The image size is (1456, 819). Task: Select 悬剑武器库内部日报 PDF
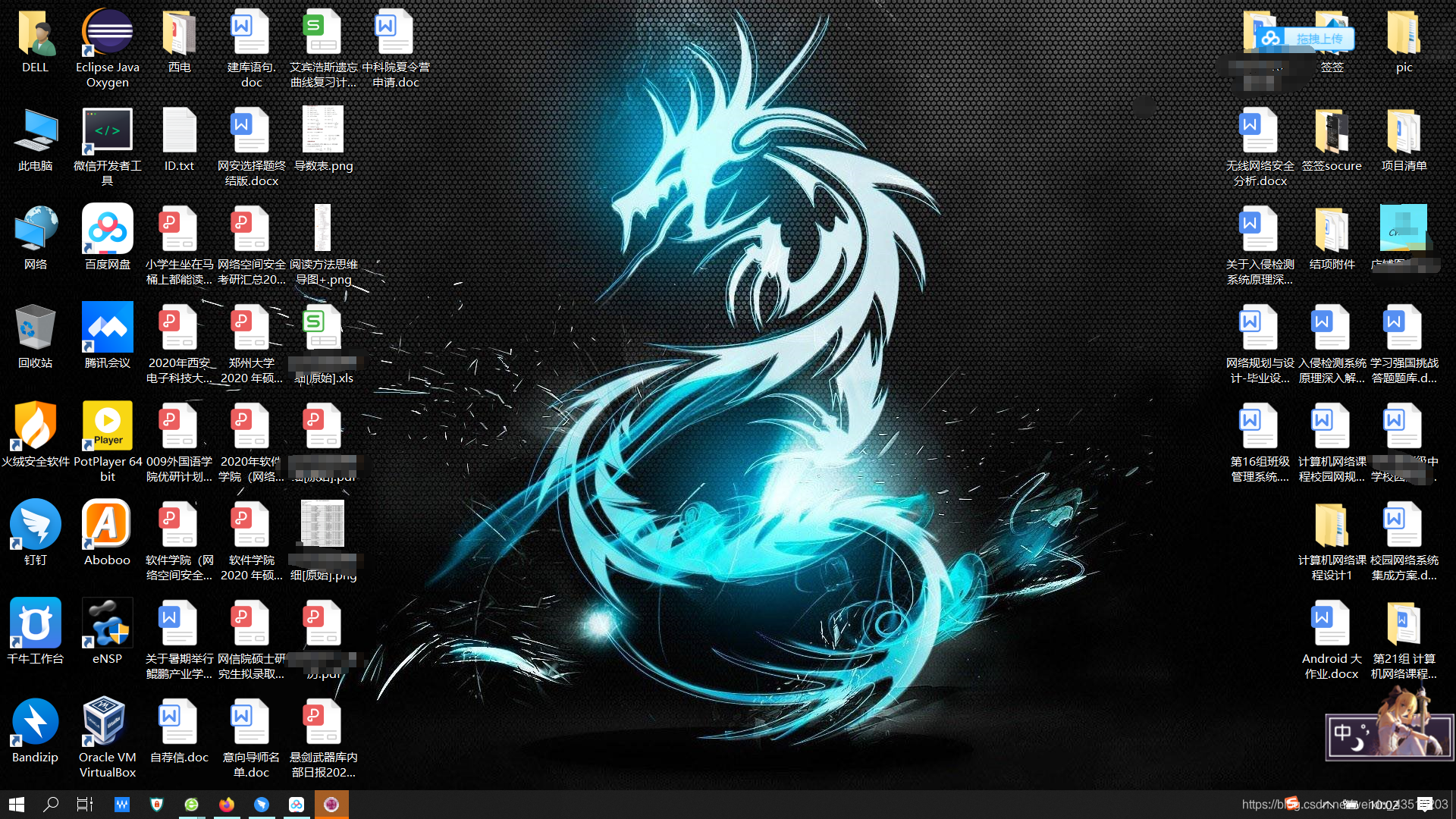coord(323,739)
